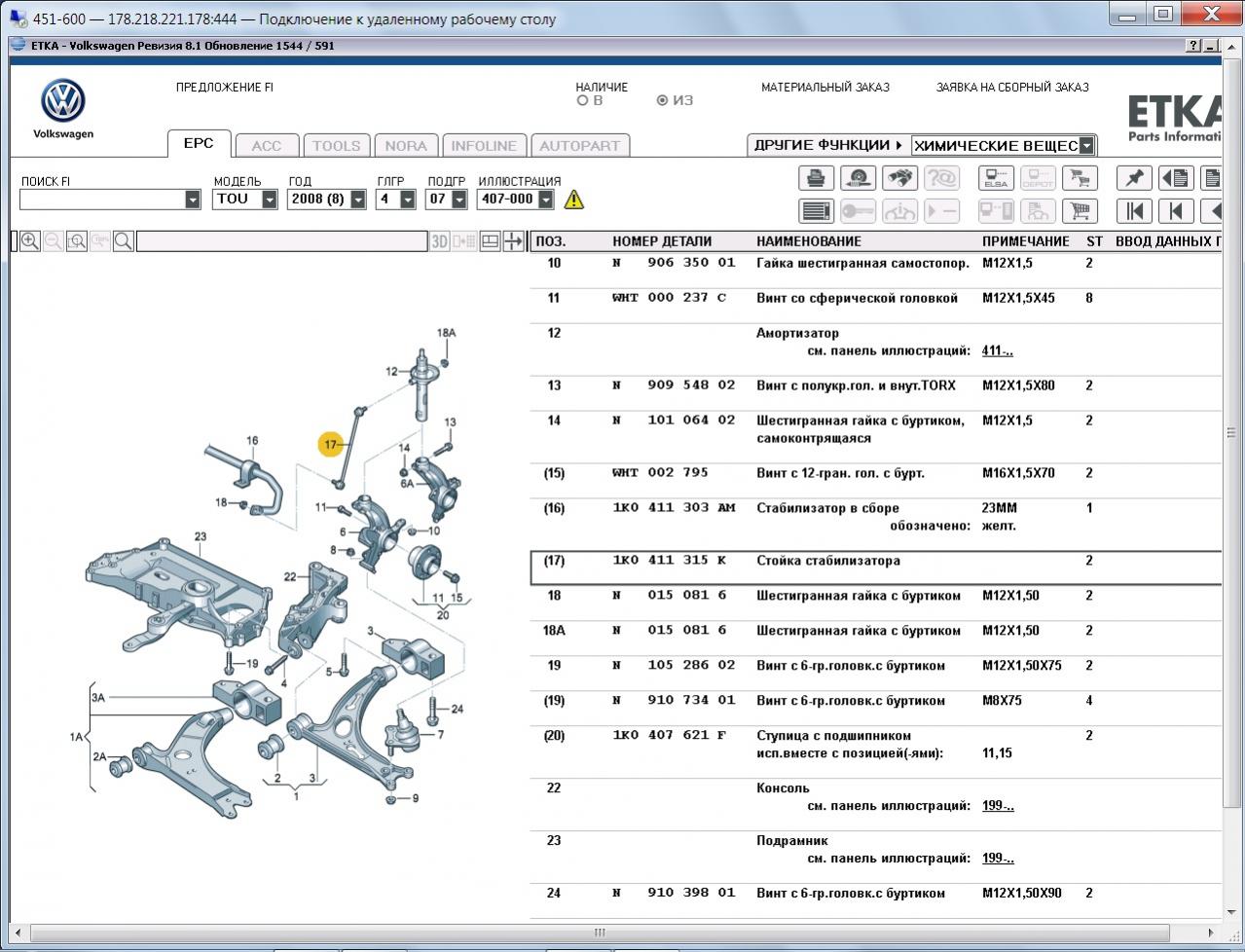Click the crossed-arrows resize panel icon
1245x952 pixels.
(513, 241)
